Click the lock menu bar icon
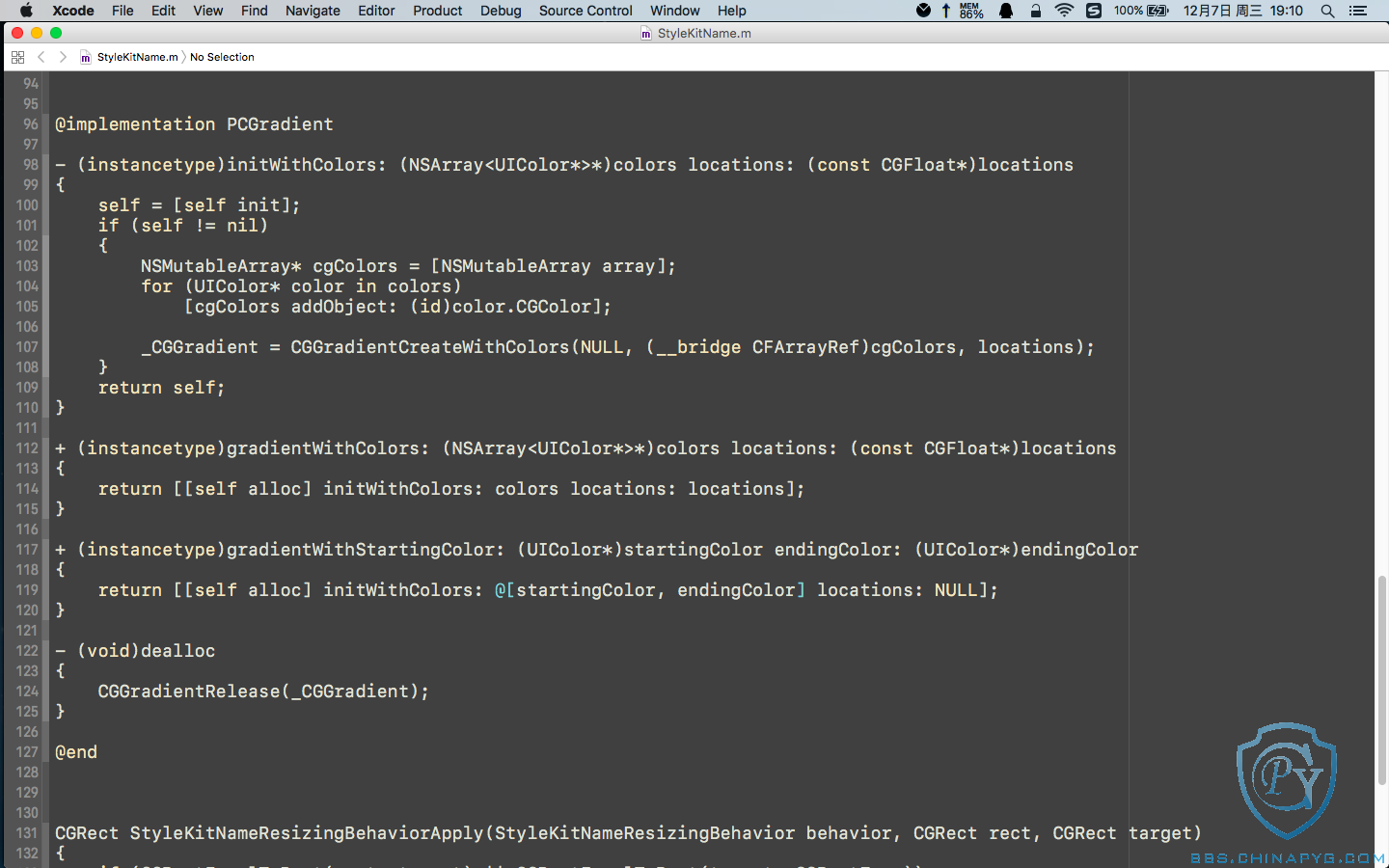The height and width of the screenshot is (868, 1389). coord(1035,11)
